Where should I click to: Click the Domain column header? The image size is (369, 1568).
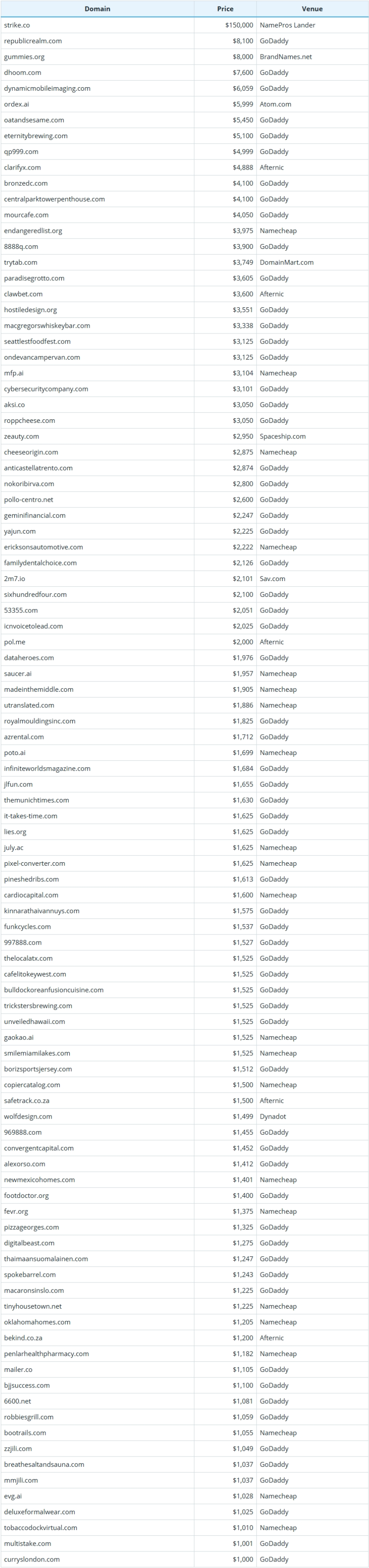[x=97, y=9]
